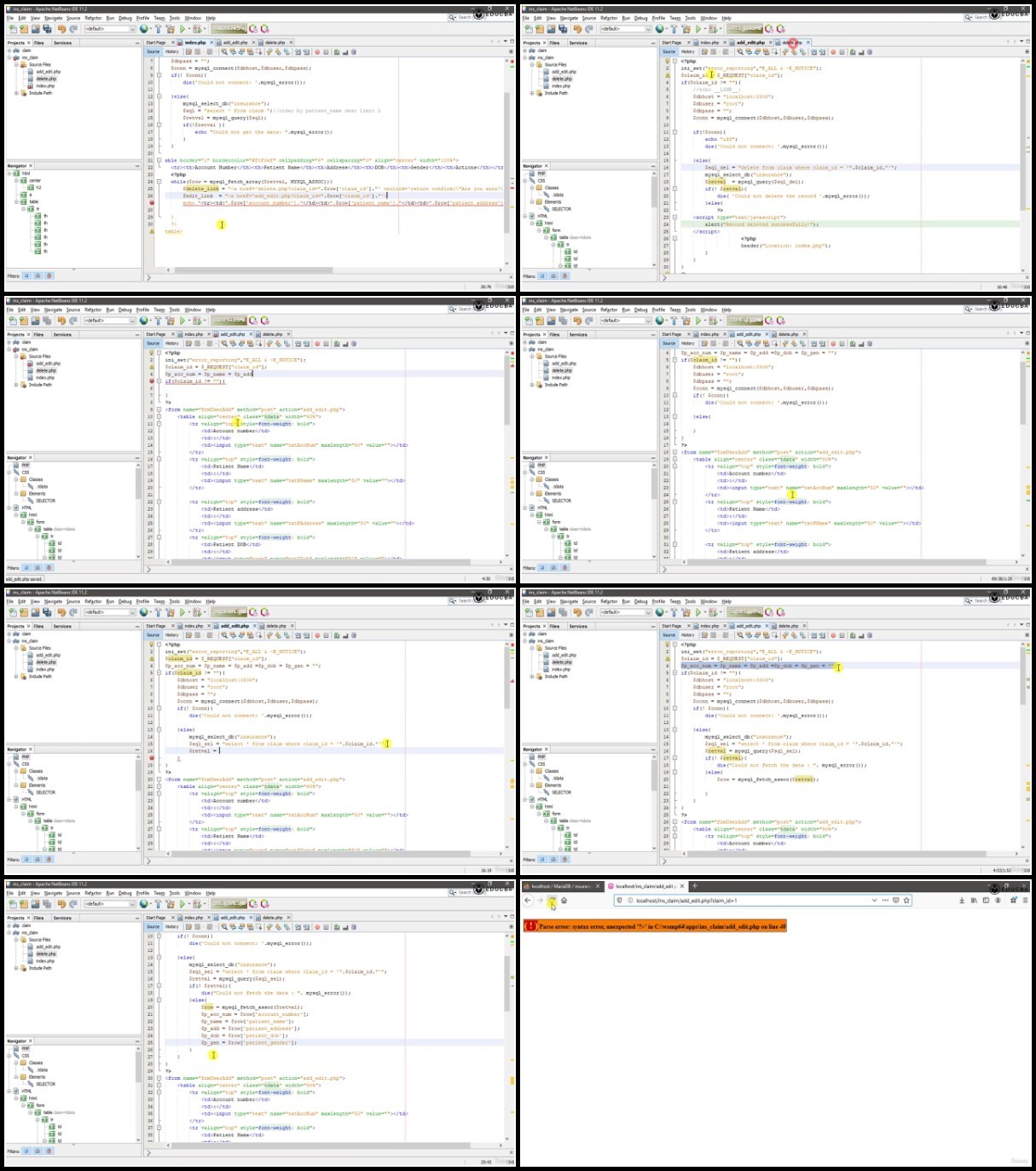
Task: Open Tools menu in NetBeans editing index.php
Action: click(x=175, y=18)
